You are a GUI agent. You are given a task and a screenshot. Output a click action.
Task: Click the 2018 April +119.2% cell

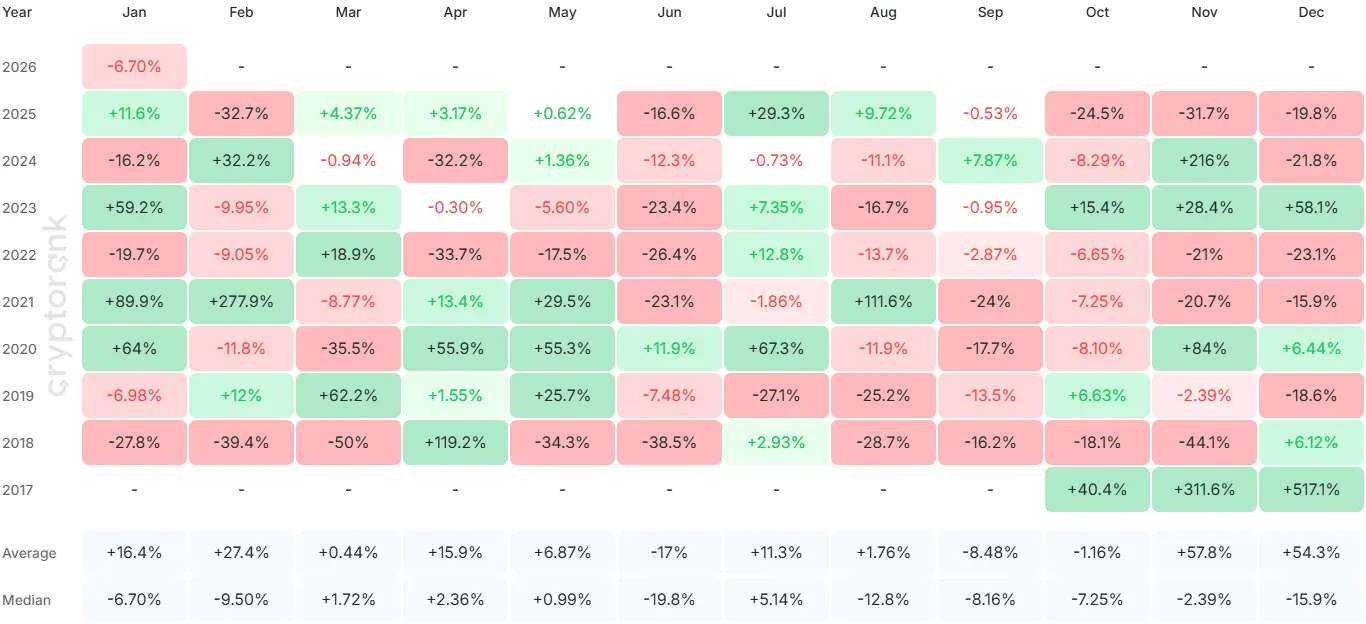tap(455, 442)
